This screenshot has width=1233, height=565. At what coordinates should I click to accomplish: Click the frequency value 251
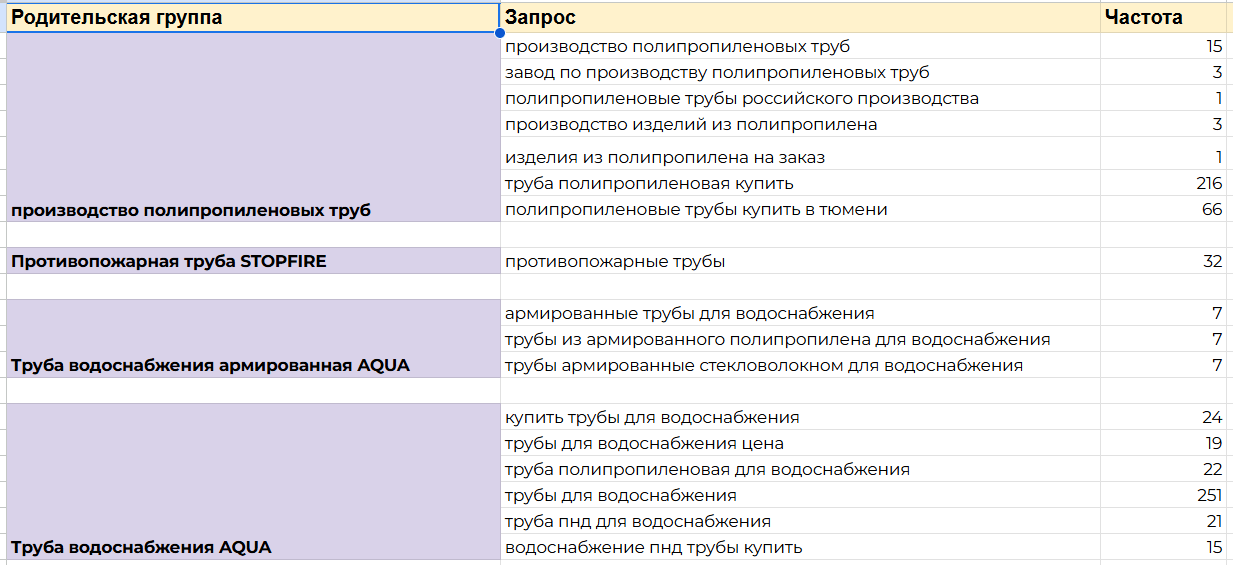click(1208, 495)
